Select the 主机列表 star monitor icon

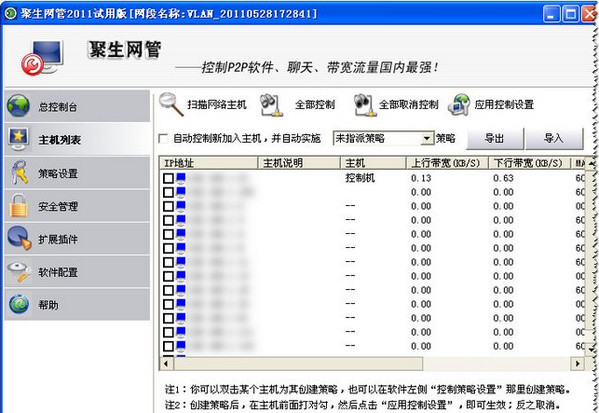pyautogui.click(x=18, y=139)
